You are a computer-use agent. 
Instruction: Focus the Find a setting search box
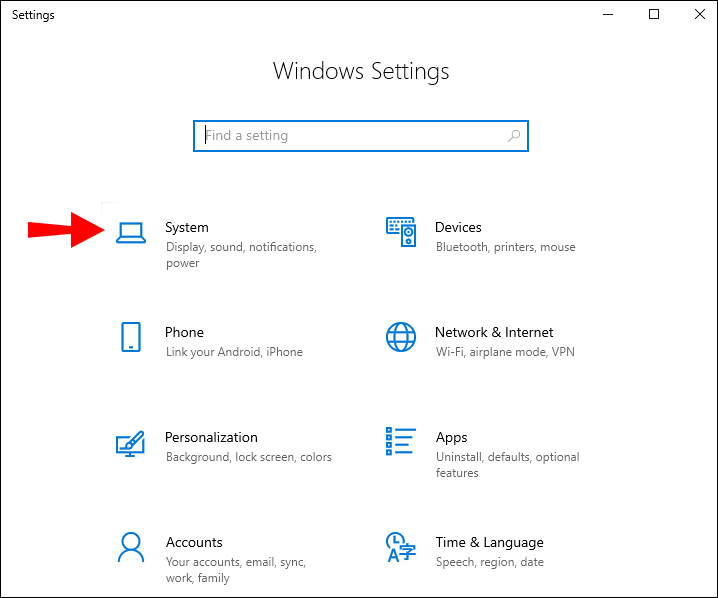(x=350, y=136)
